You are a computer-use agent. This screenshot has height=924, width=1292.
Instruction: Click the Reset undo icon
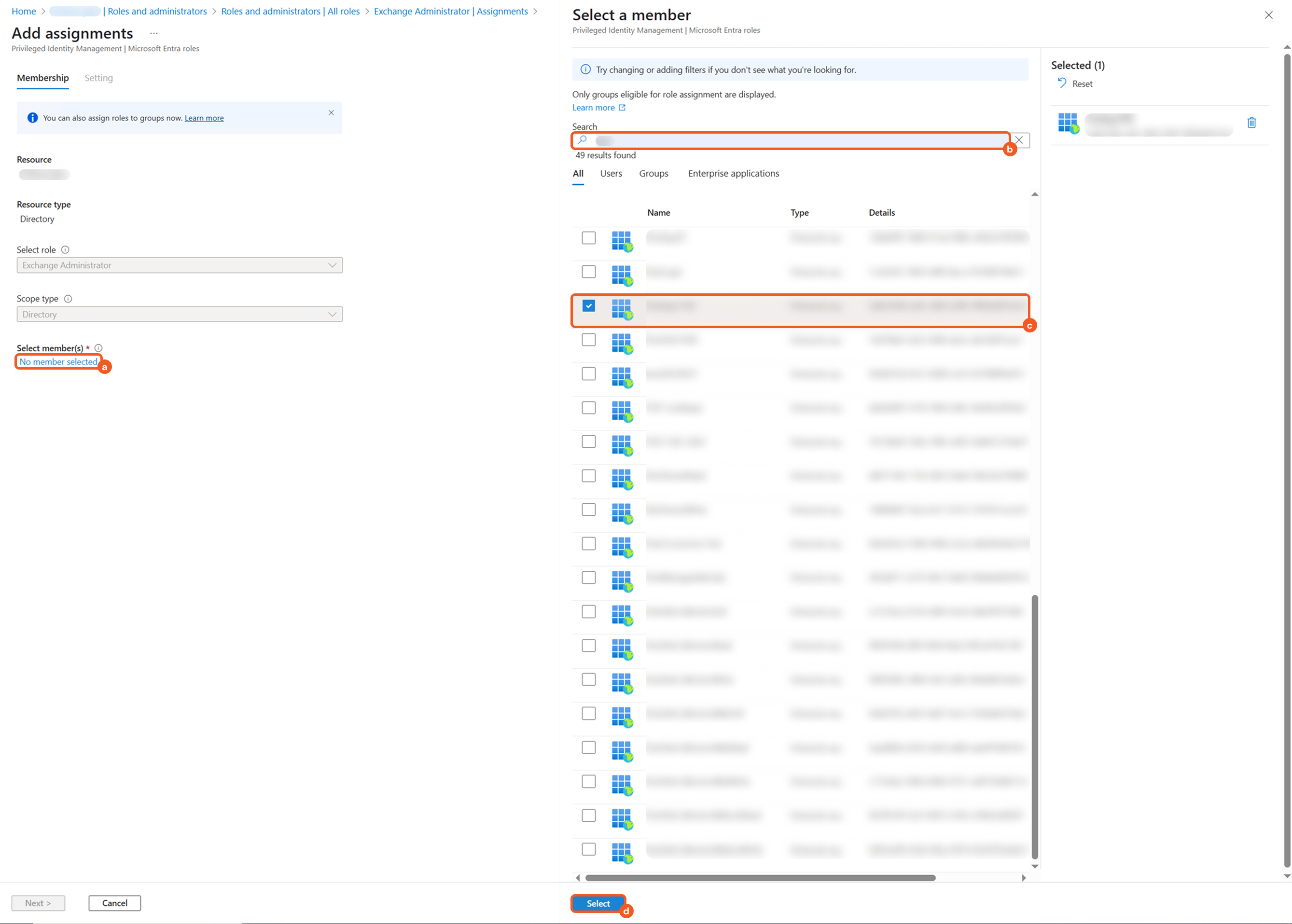[x=1061, y=83]
